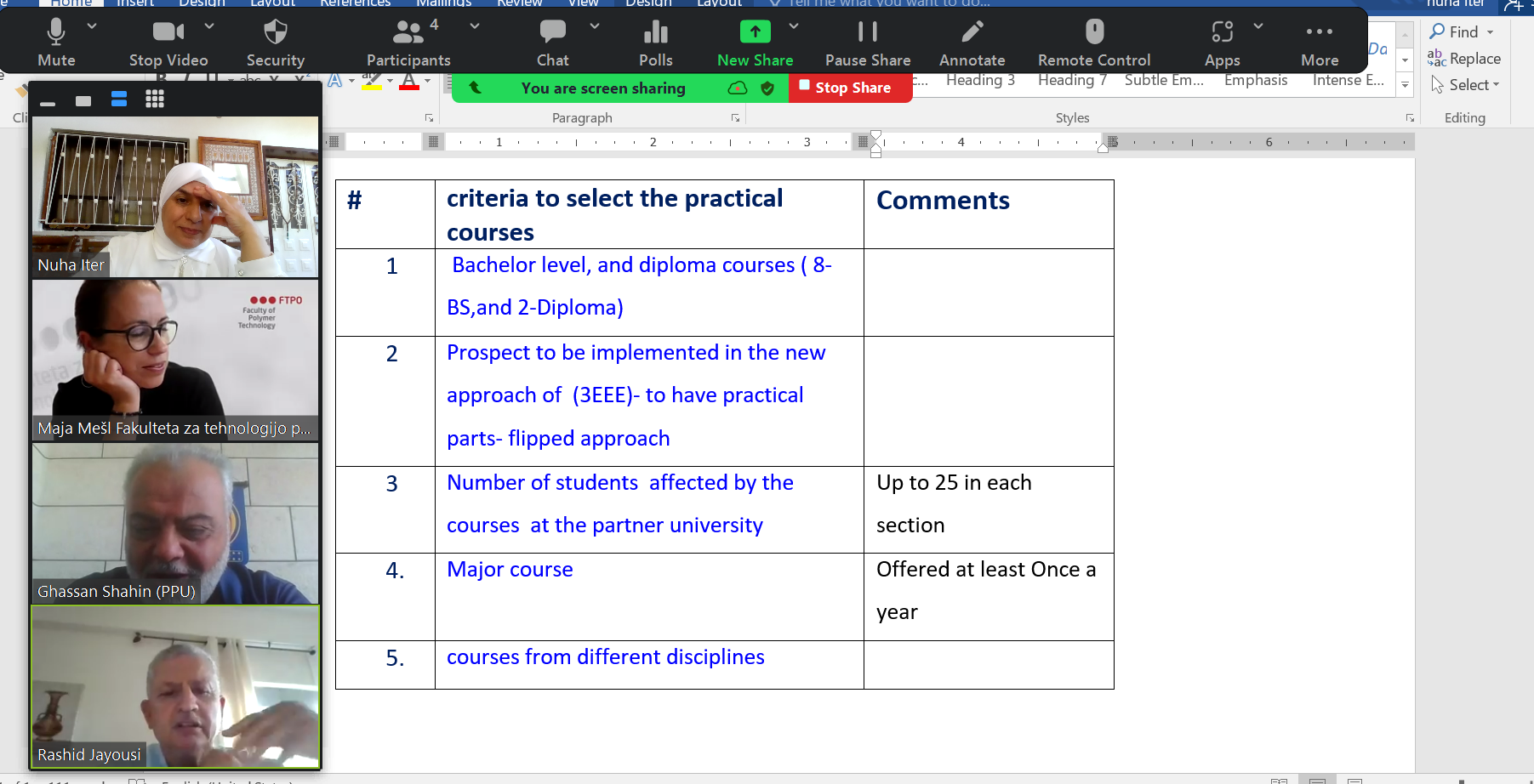Screen dimensions: 1534x784
Task: Open the References ribbon tab
Action: [355, 3]
